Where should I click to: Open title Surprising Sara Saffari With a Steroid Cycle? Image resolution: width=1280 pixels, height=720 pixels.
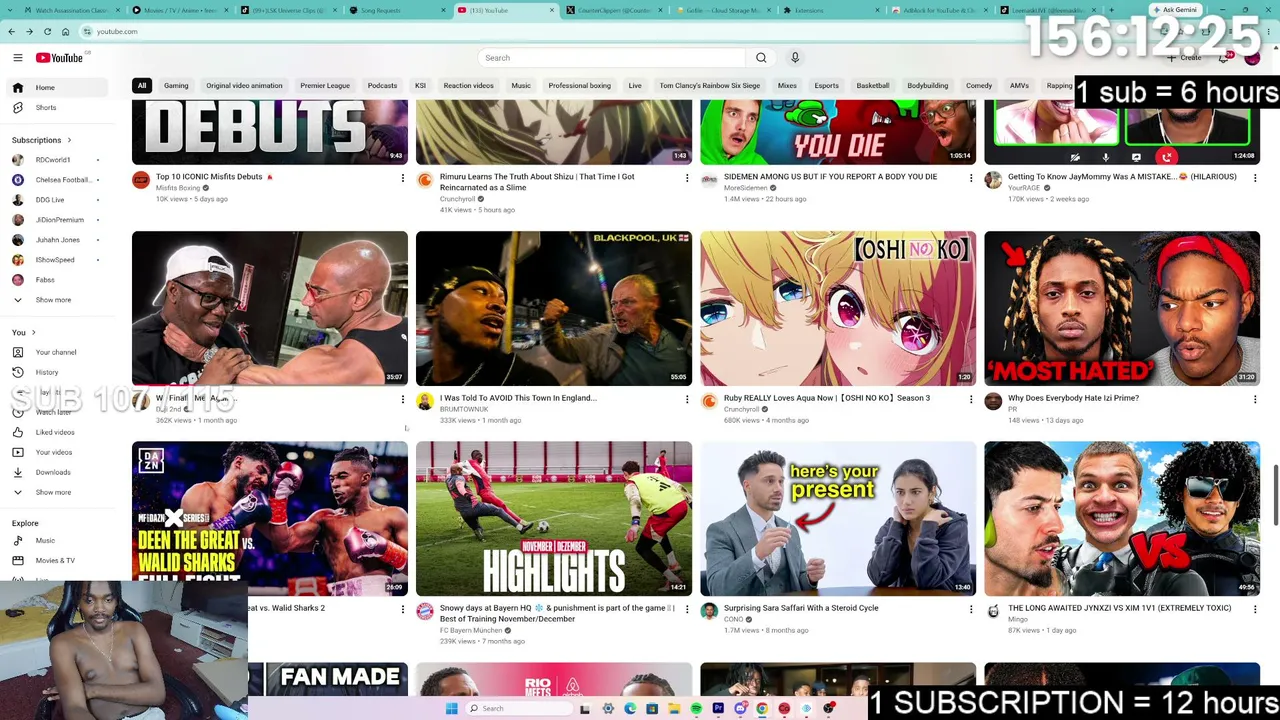(801, 608)
